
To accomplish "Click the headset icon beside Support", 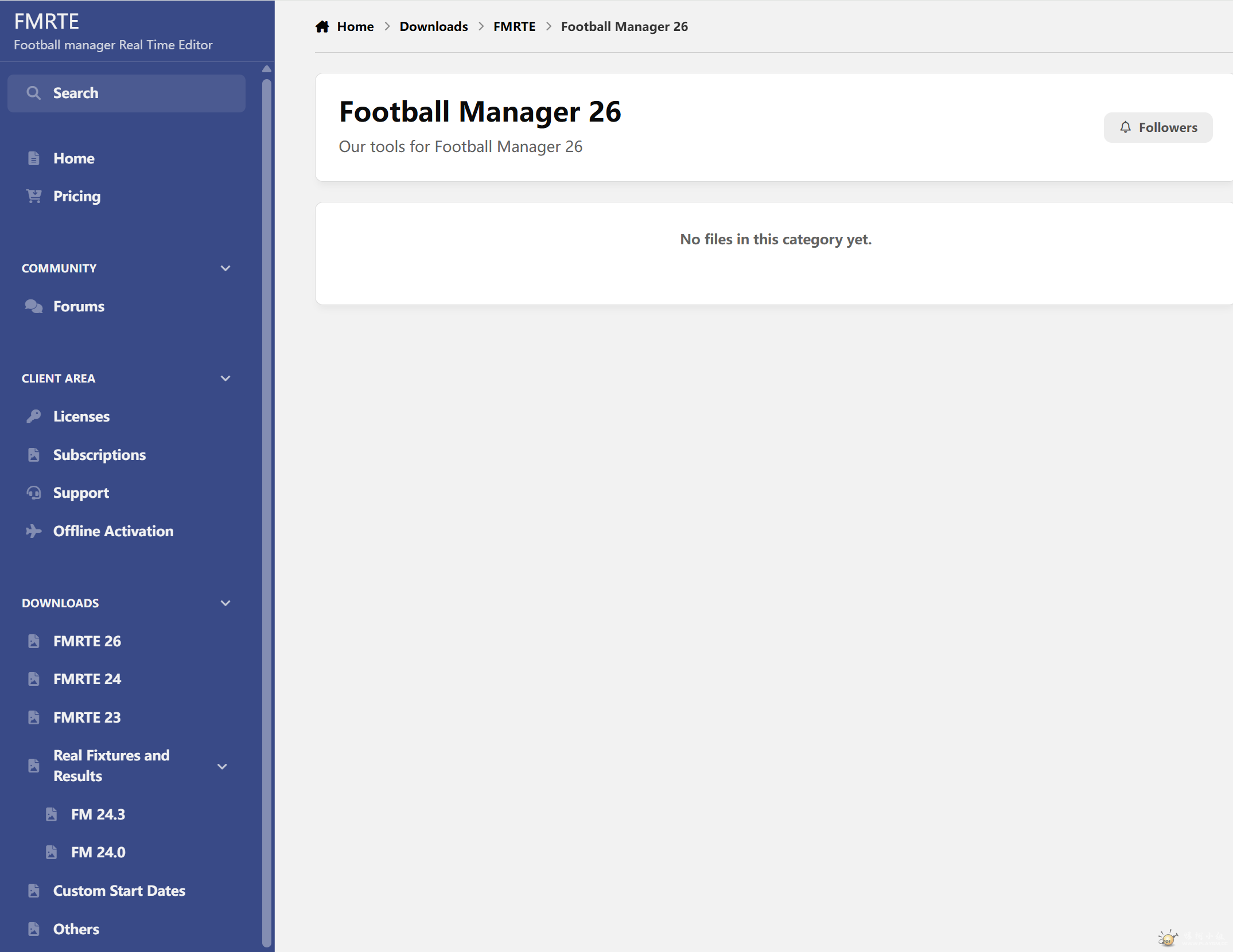I will click(34, 493).
